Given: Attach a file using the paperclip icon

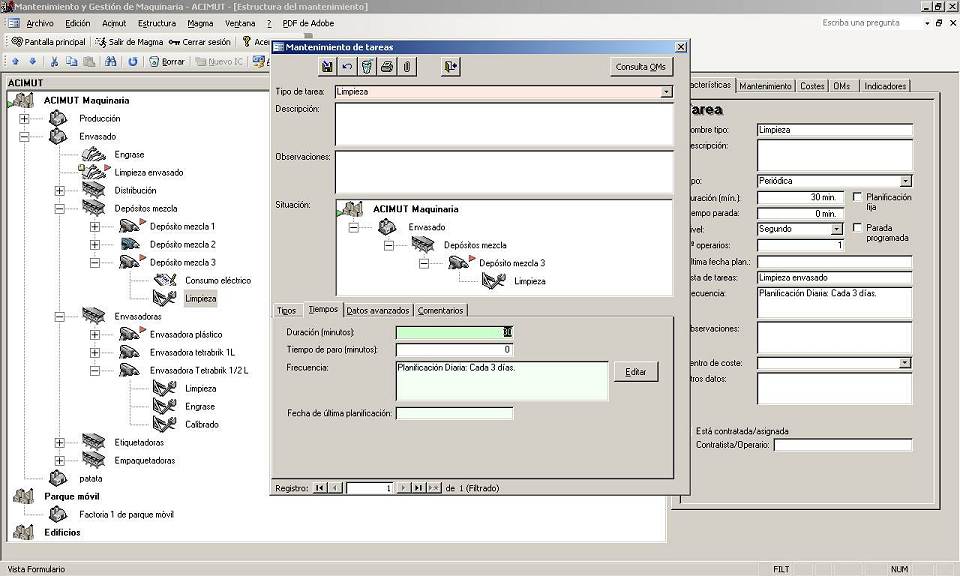Looking at the screenshot, I should (407, 66).
